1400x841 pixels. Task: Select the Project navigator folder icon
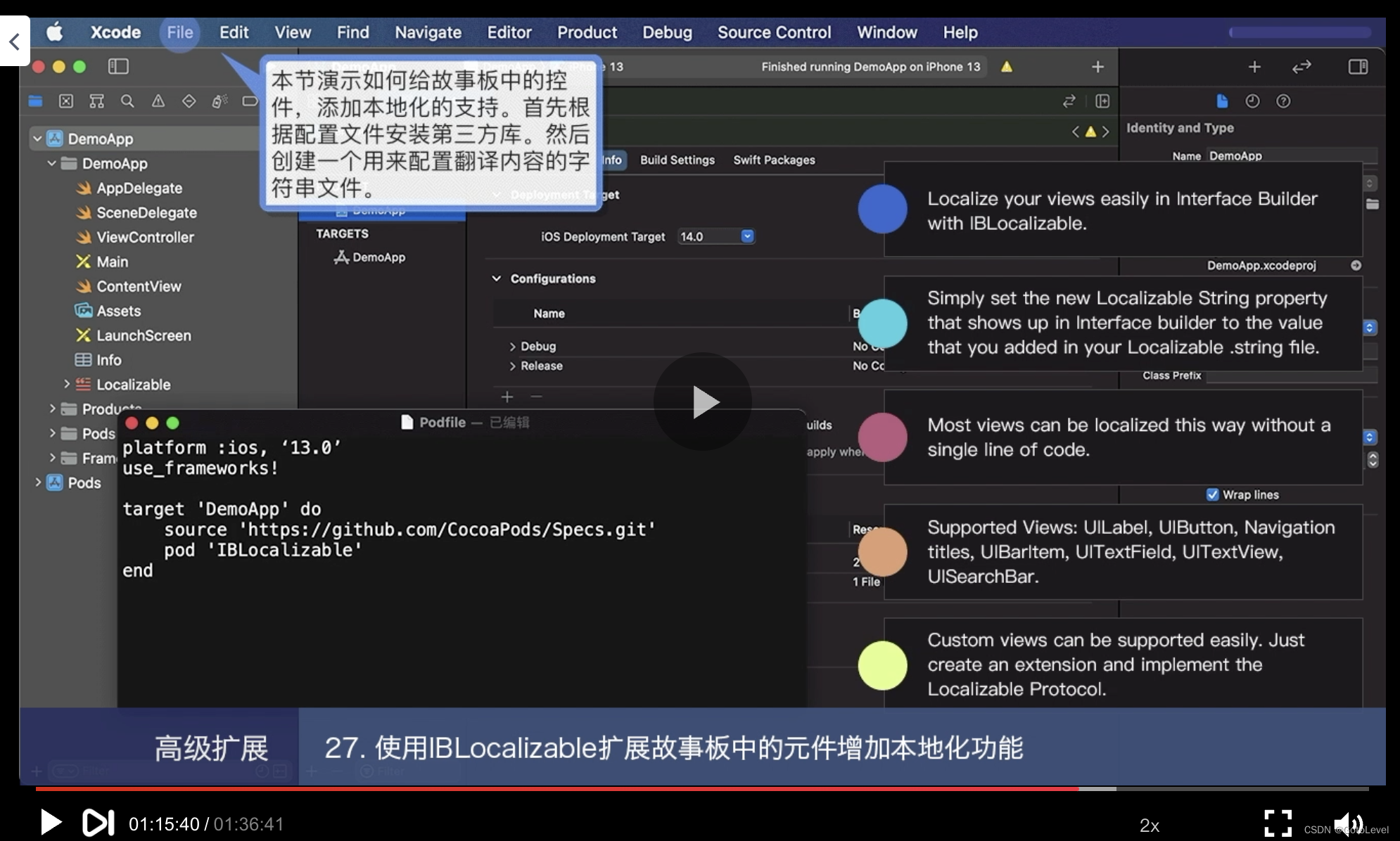click(x=36, y=101)
